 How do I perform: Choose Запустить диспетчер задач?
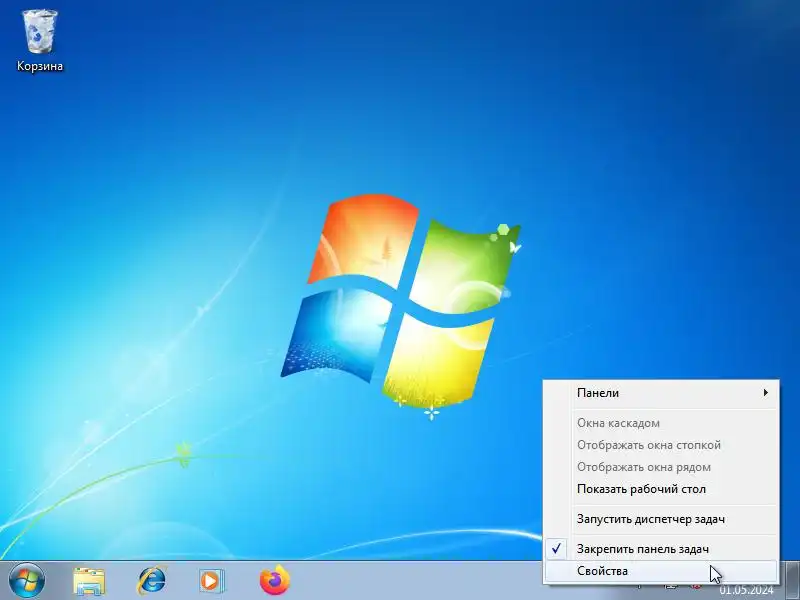tap(662, 519)
